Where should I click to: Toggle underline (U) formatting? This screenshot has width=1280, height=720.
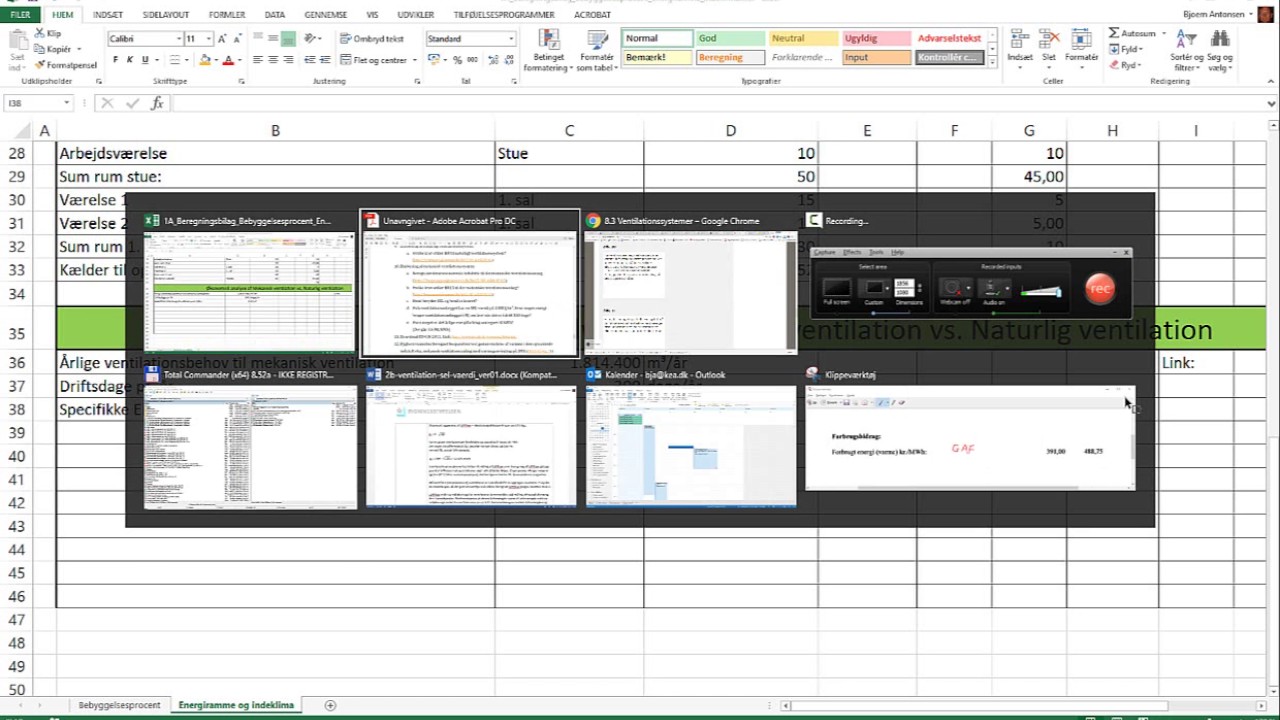pos(145,60)
